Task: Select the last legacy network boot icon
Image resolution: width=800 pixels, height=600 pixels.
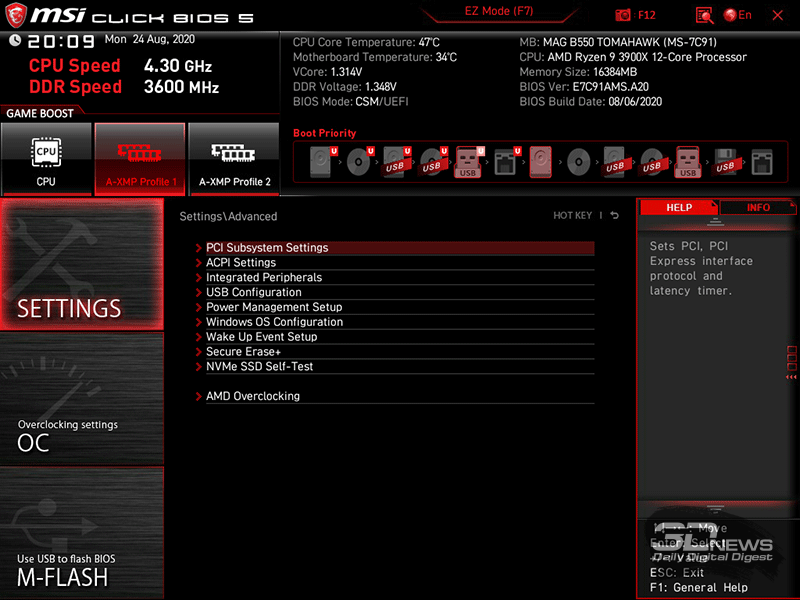Action: point(762,162)
